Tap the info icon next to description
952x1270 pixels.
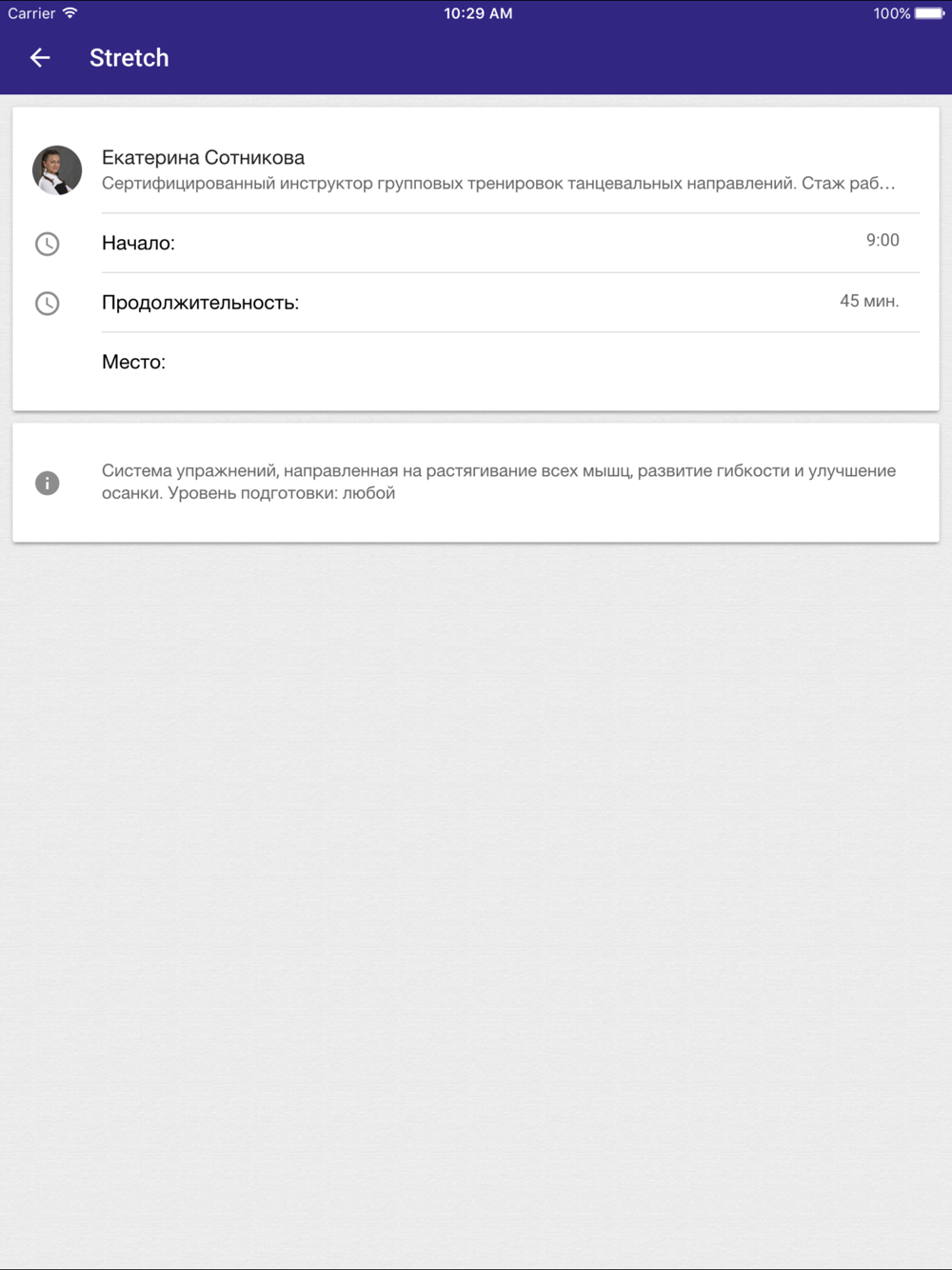coord(47,483)
